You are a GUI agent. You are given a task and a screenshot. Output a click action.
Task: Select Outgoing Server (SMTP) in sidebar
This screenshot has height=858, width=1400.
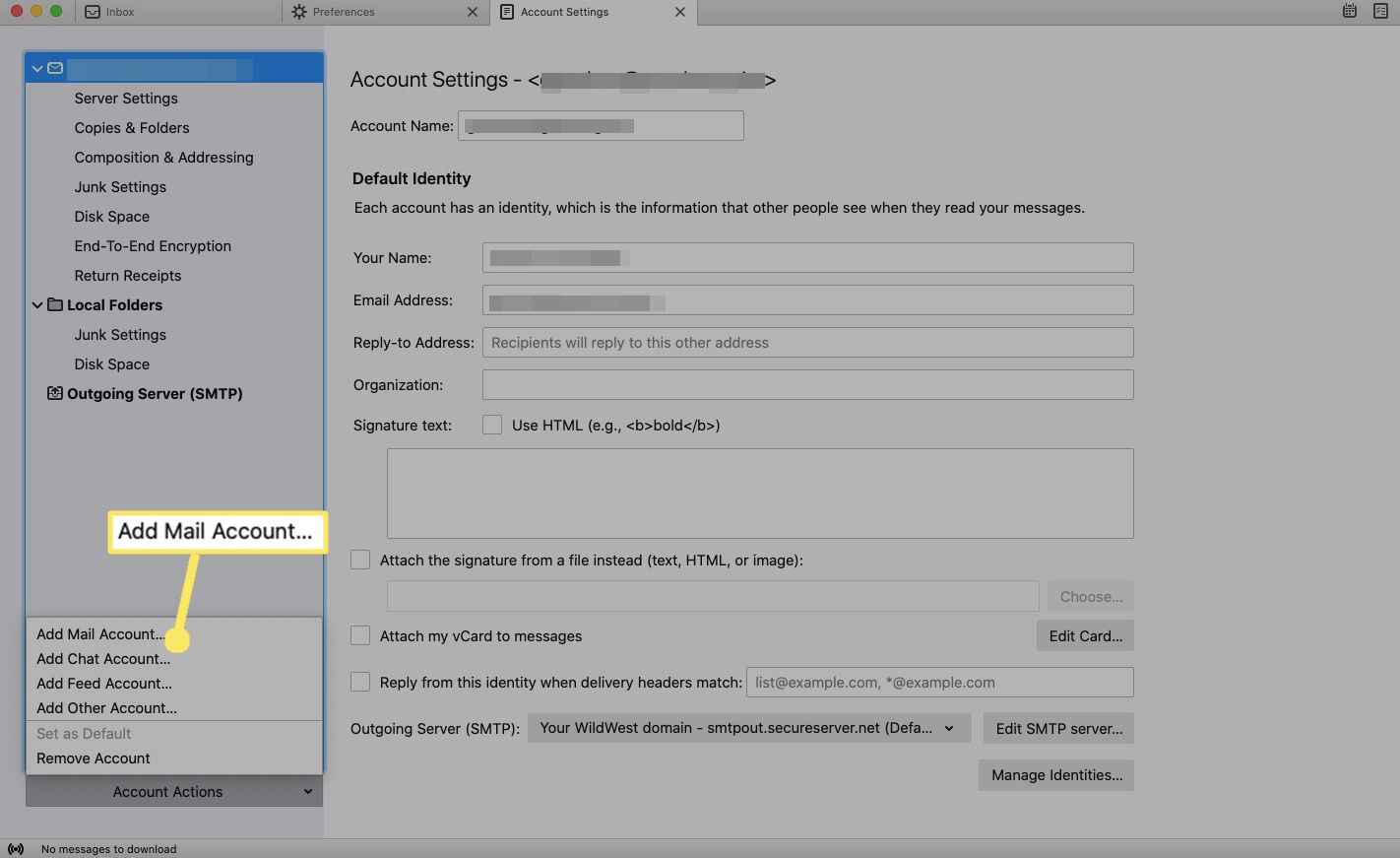click(x=155, y=393)
